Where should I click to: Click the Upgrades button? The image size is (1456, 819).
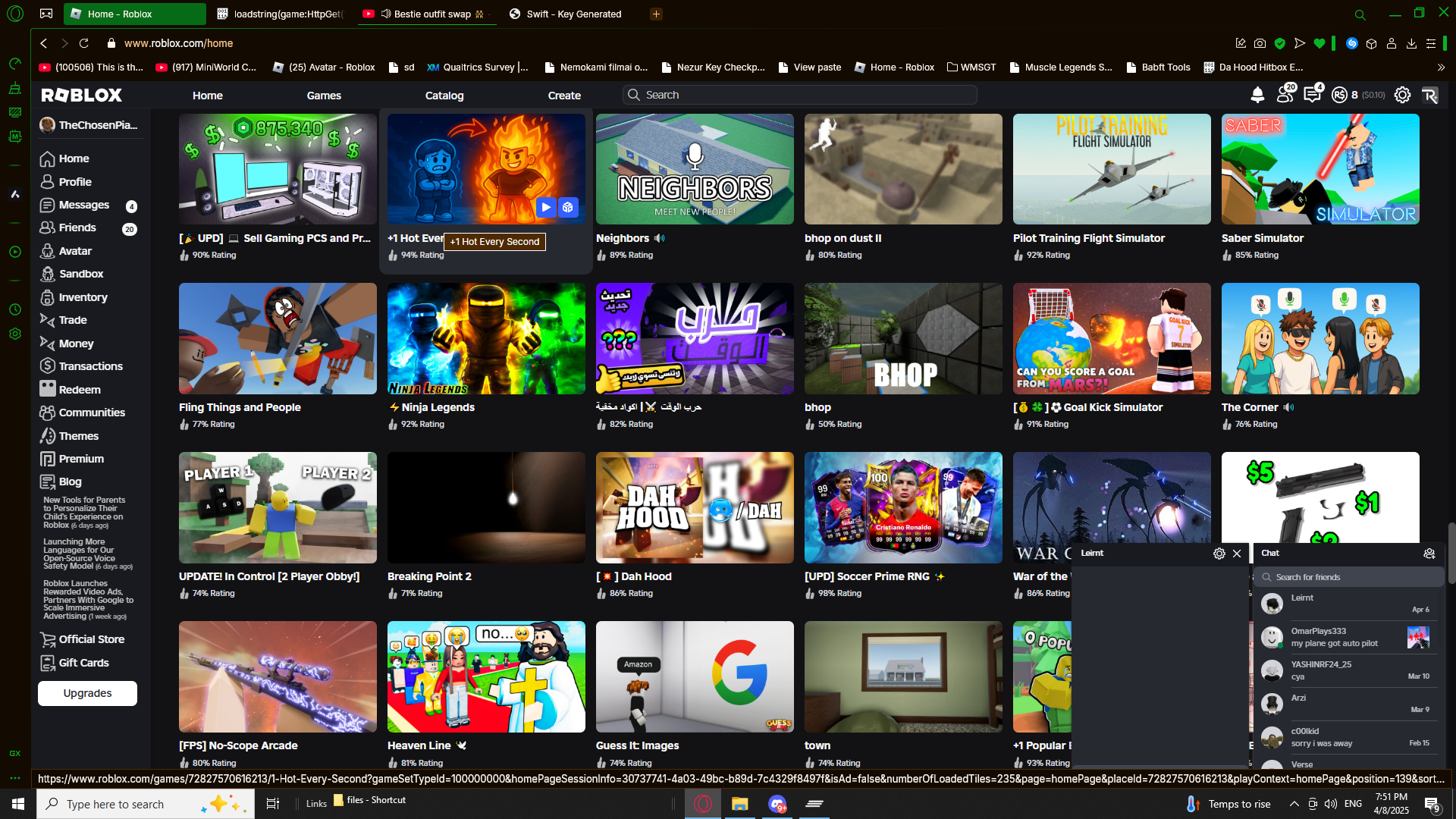tap(87, 693)
